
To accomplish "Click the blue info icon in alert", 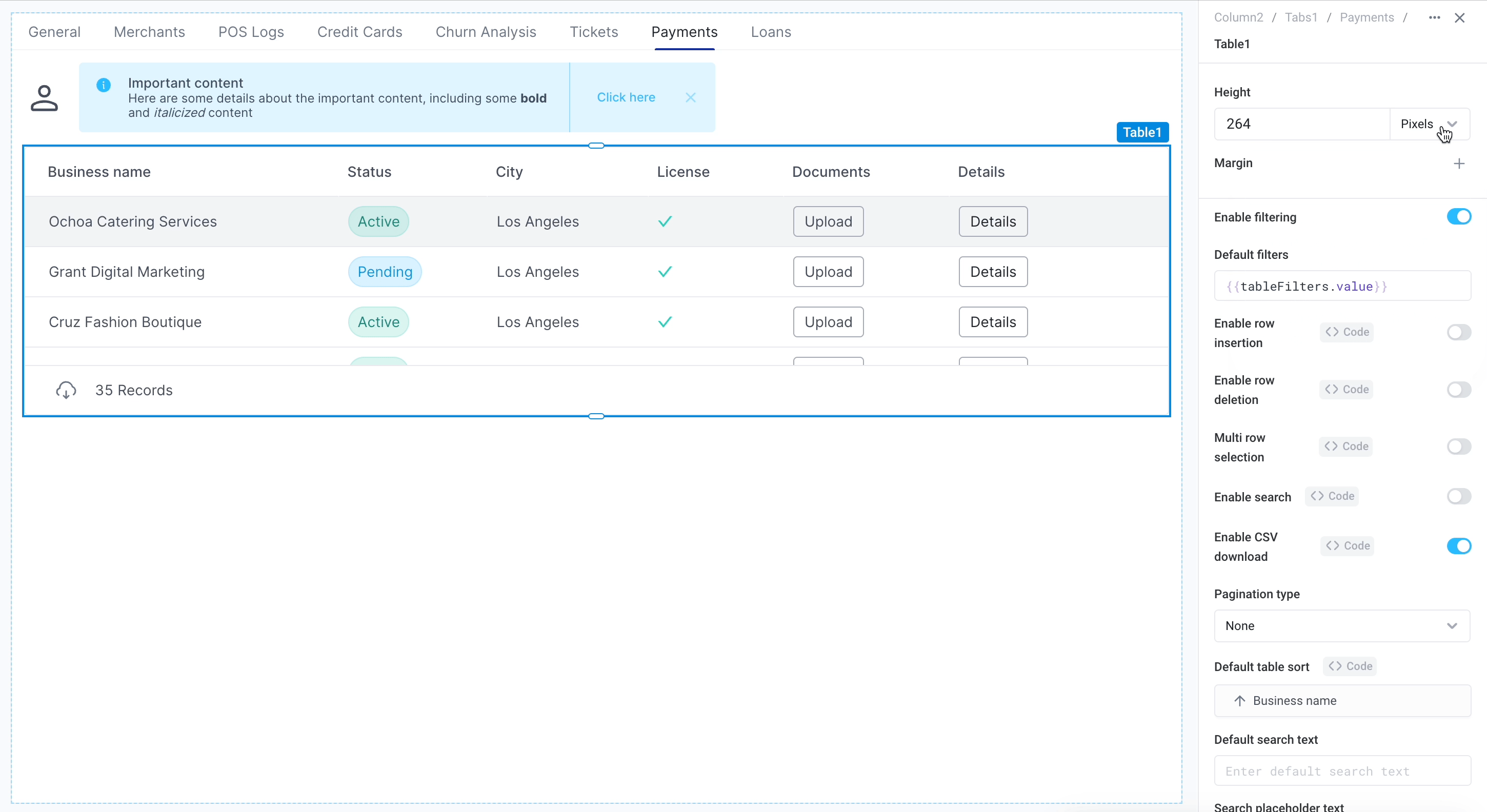I will (x=104, y=86).
